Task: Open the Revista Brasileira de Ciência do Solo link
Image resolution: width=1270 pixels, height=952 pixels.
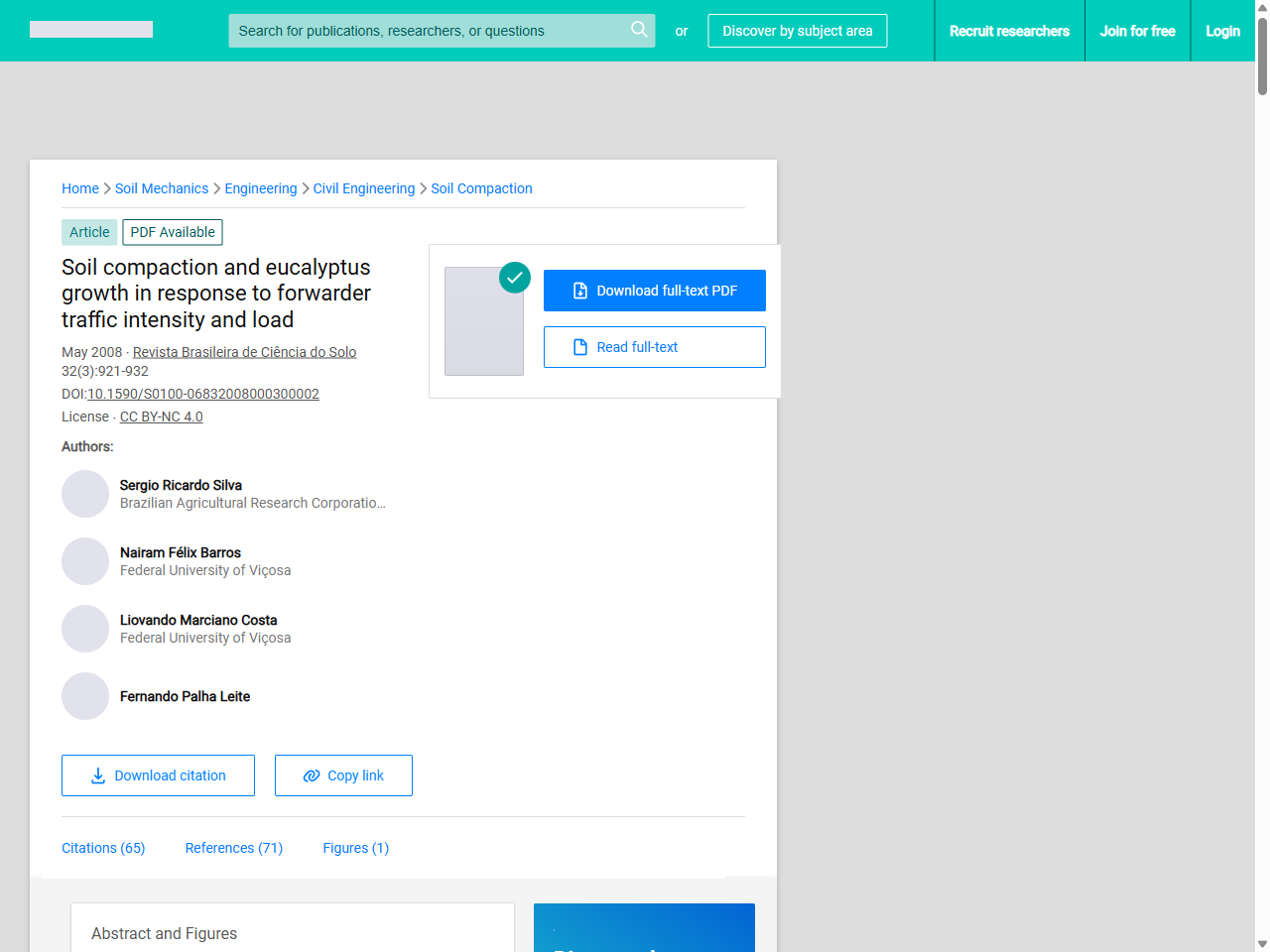Action: pyautogui.click(x=244, y=352)
